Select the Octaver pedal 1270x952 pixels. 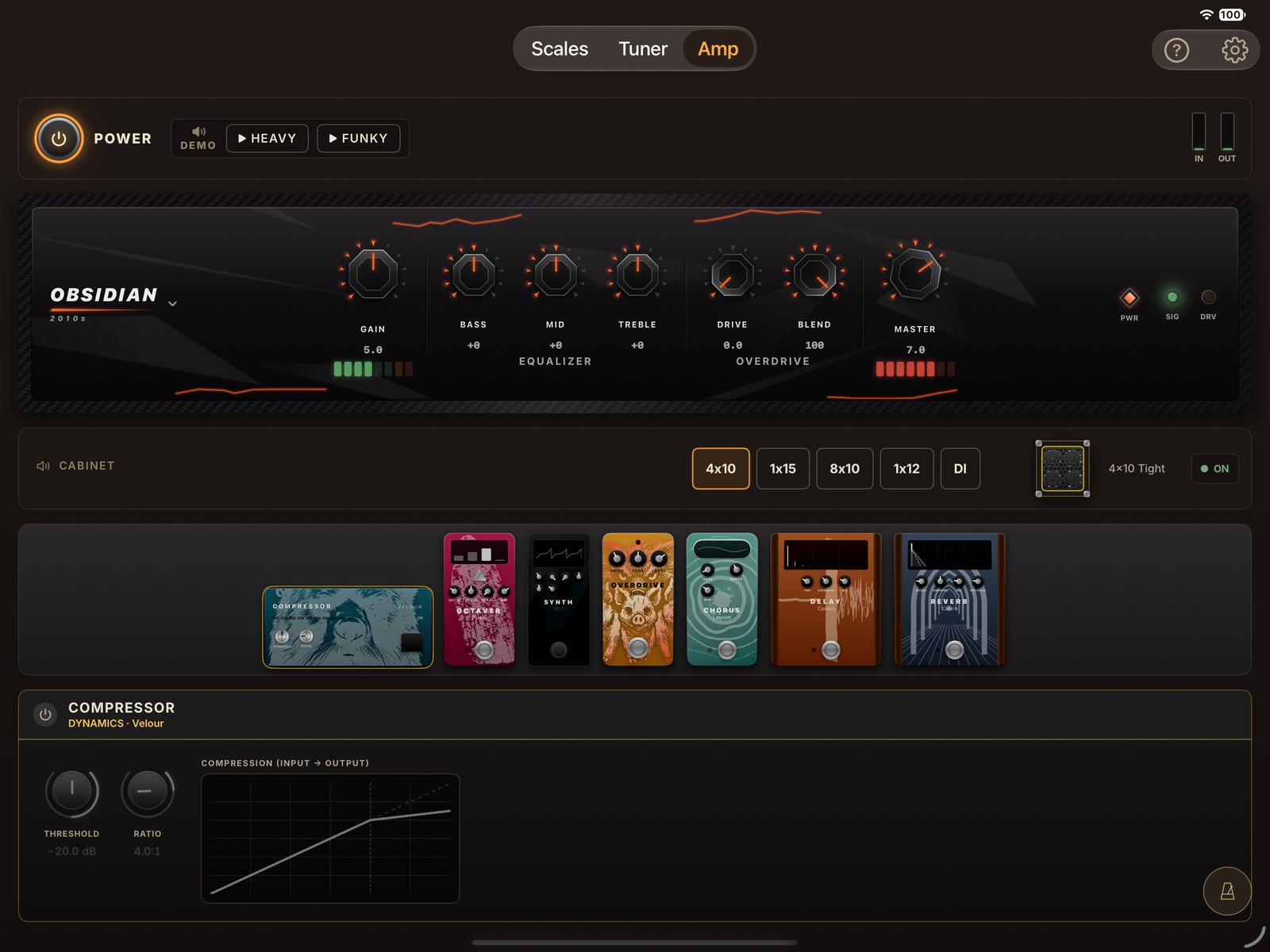[479, 599]
